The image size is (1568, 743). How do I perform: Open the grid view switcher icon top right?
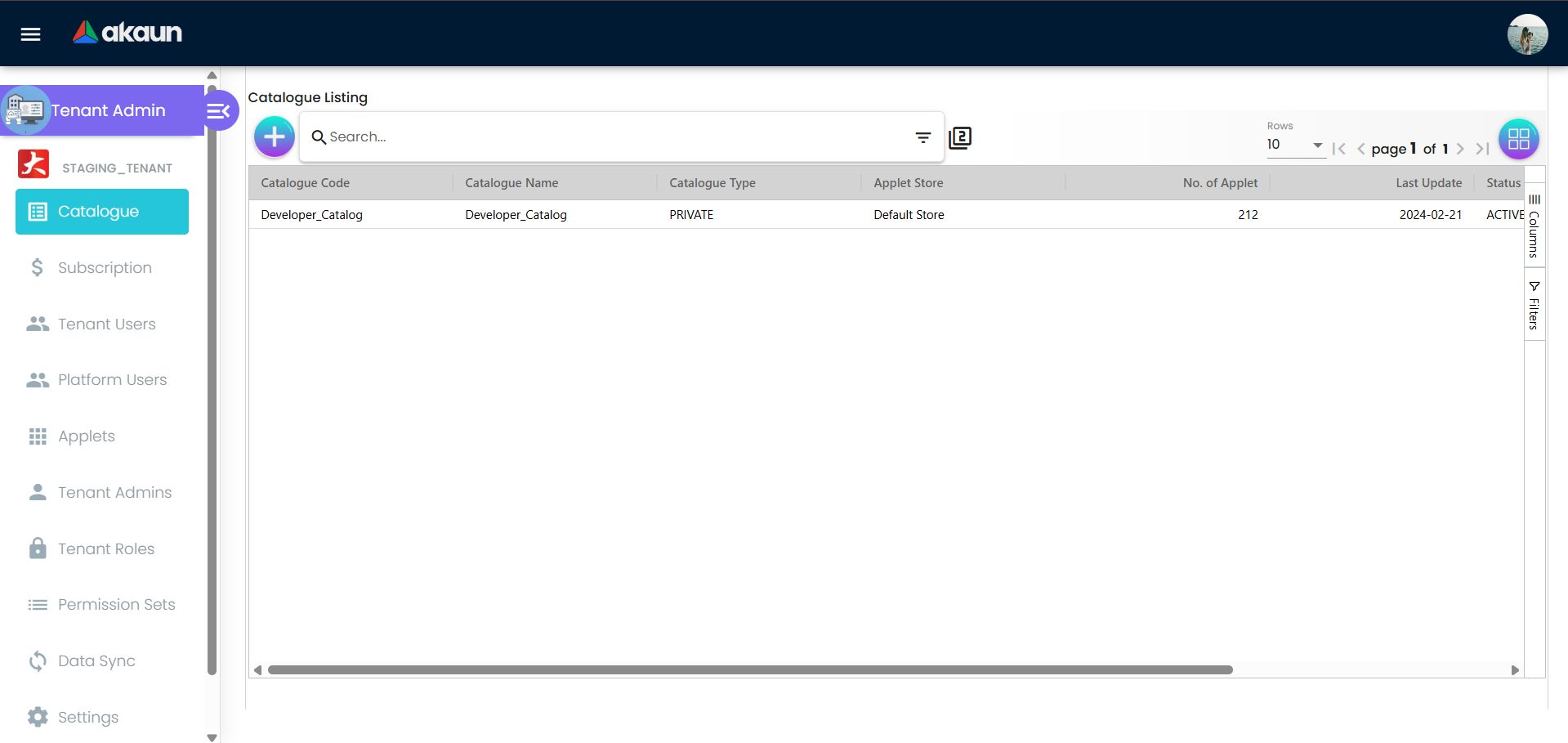click(x=1518, y=139)
